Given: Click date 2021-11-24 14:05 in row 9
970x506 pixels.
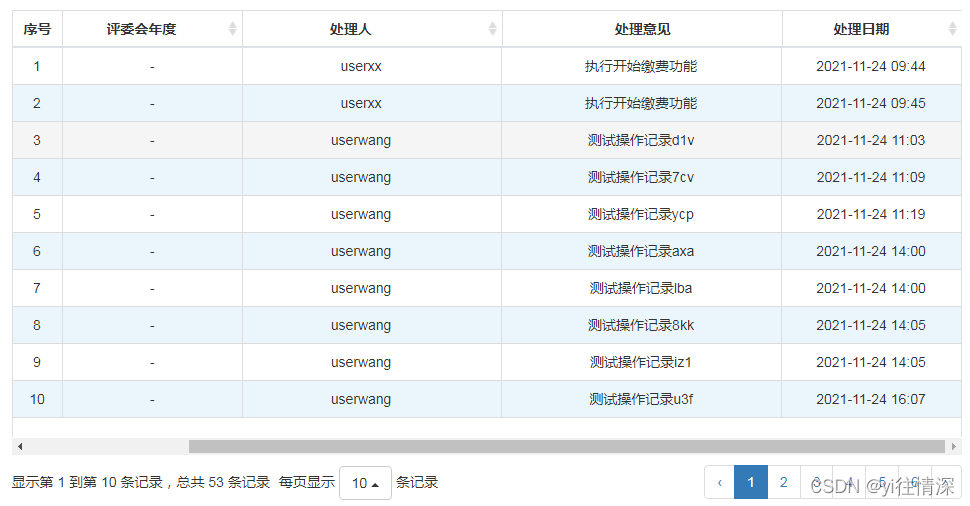Looking at the screenshot, I should click(x=870, y=363).
